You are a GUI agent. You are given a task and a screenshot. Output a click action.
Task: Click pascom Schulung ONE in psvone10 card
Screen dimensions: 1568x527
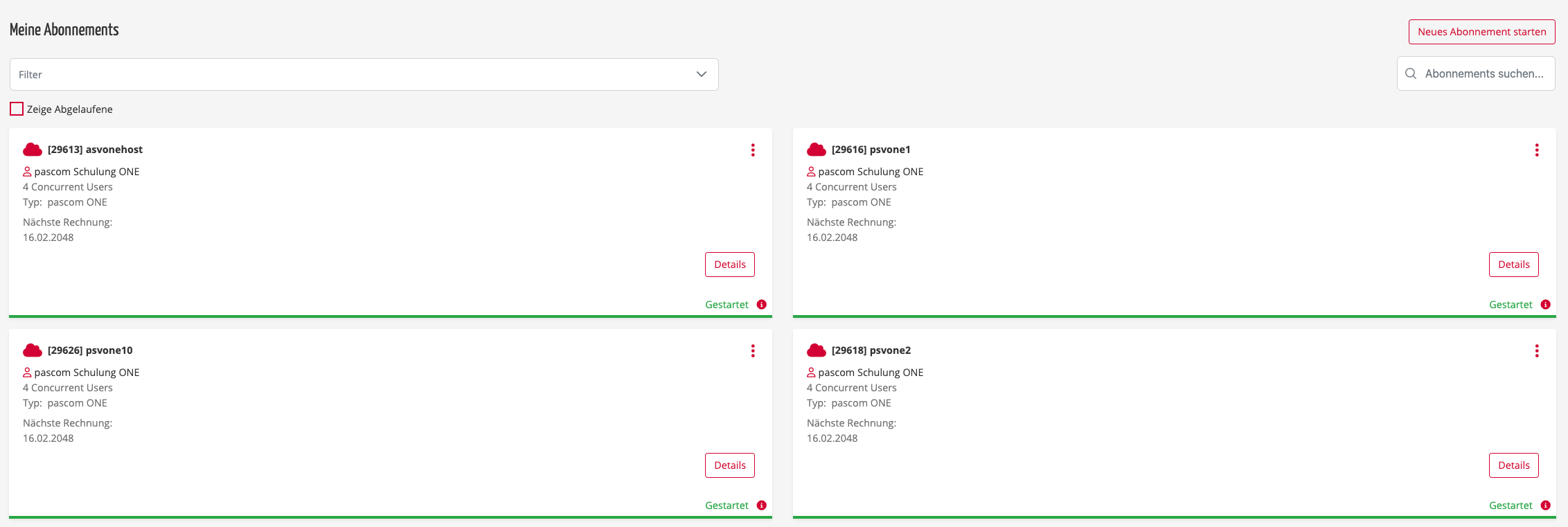pos(87,373)
